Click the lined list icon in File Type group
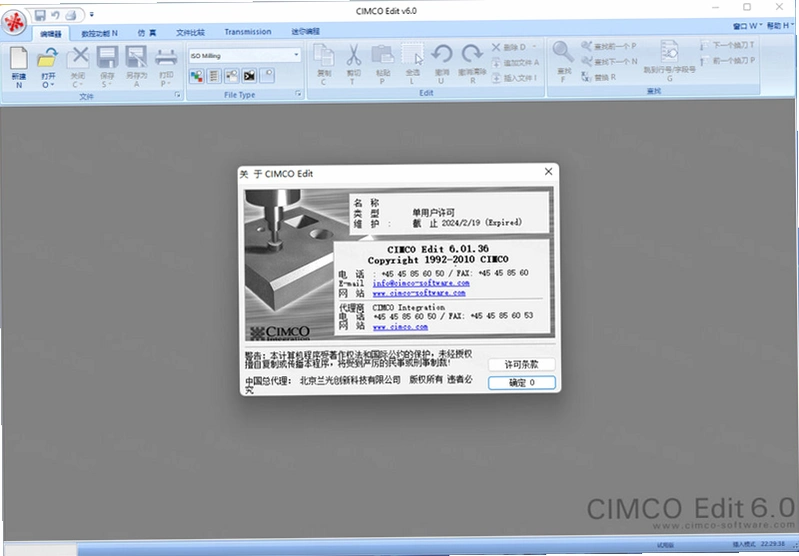Image resolution: width=799 pixels, height=556 pixels. (x=214, y=76)
